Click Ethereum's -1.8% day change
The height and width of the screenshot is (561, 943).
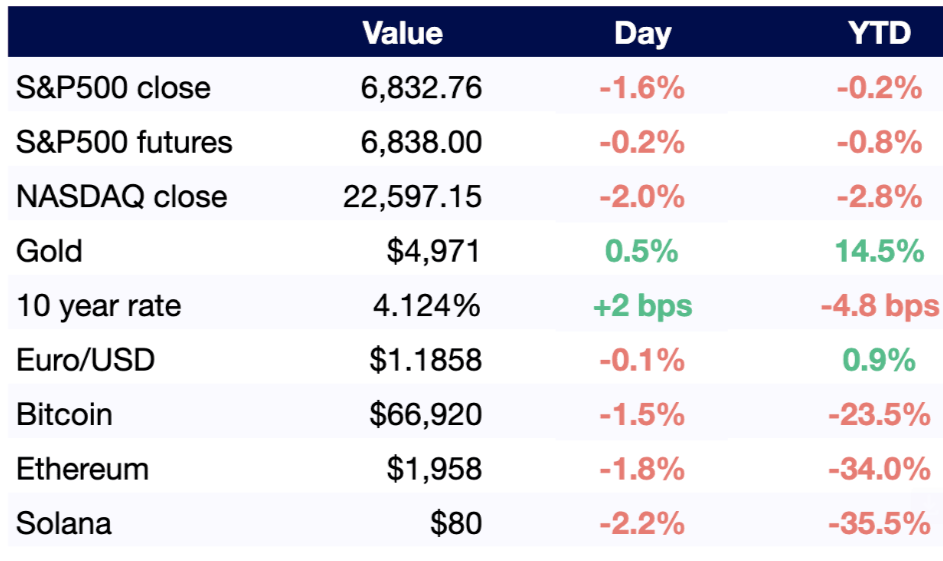click(x=642, y=468)
